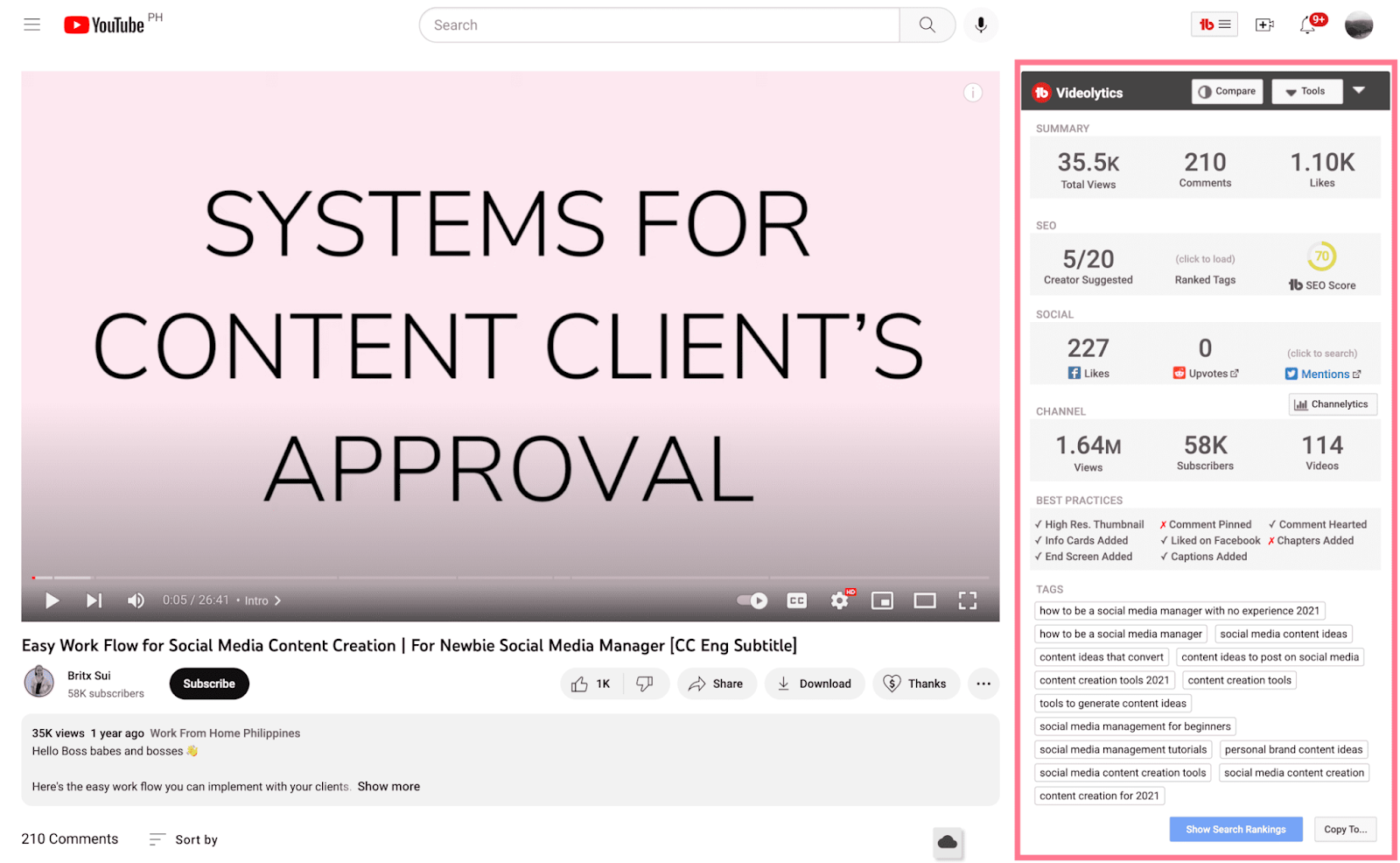Image resolution: width=1400 pixels, height=863 pixels.
Task: Dislike the video with thumbs down
Action: coord(645,684)
